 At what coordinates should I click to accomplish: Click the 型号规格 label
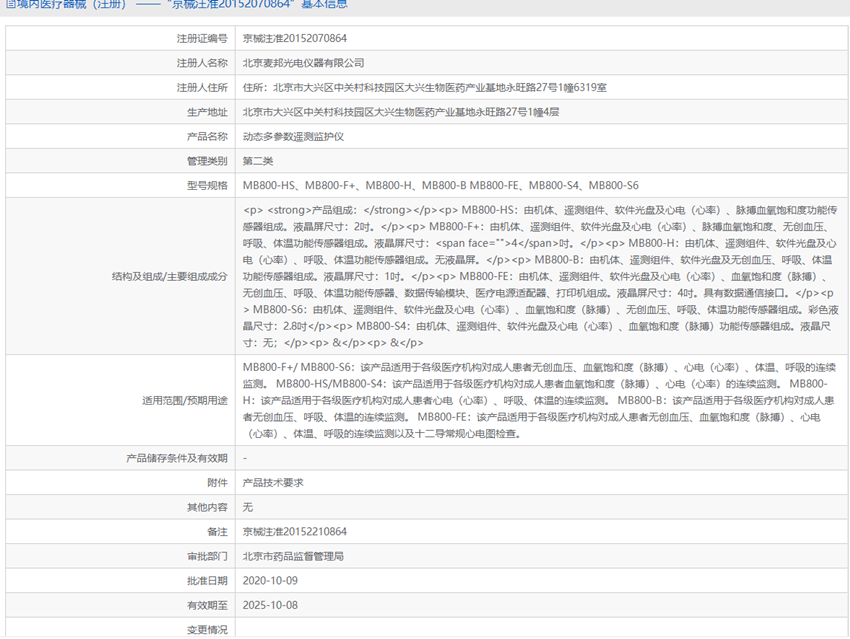pyautogui.click(x=207, y=185)
